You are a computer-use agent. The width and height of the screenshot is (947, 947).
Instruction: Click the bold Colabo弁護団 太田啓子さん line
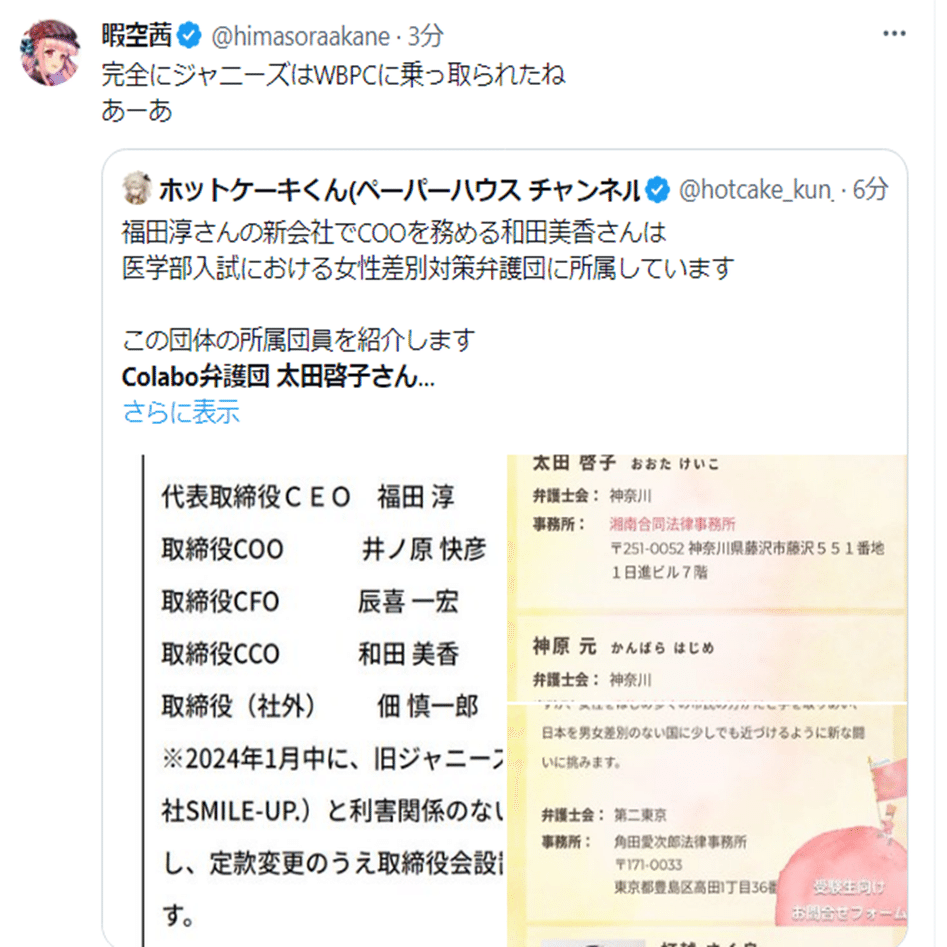(278, 377)
